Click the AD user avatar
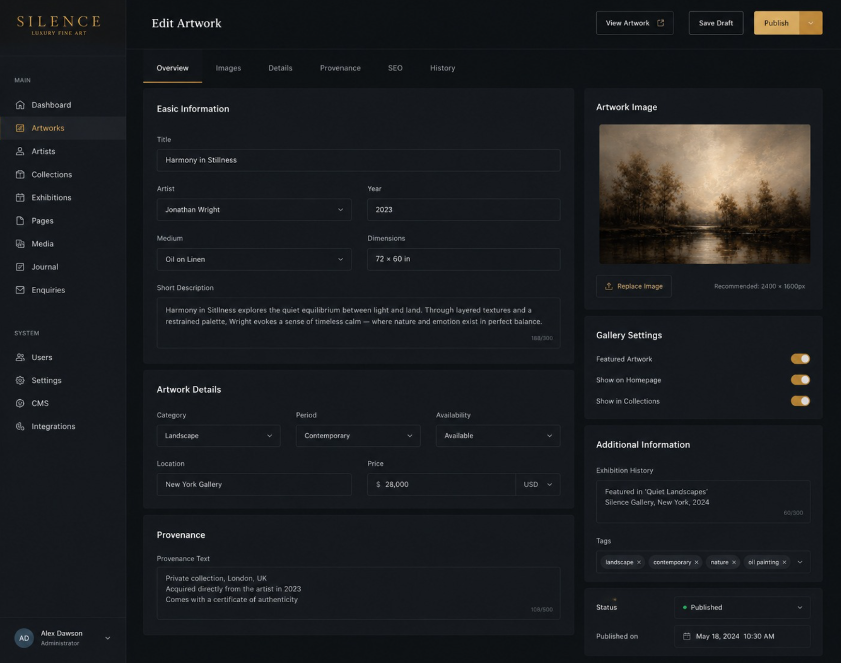The width and height of the screenshot is (841, 663). click(x=24, y=638)
